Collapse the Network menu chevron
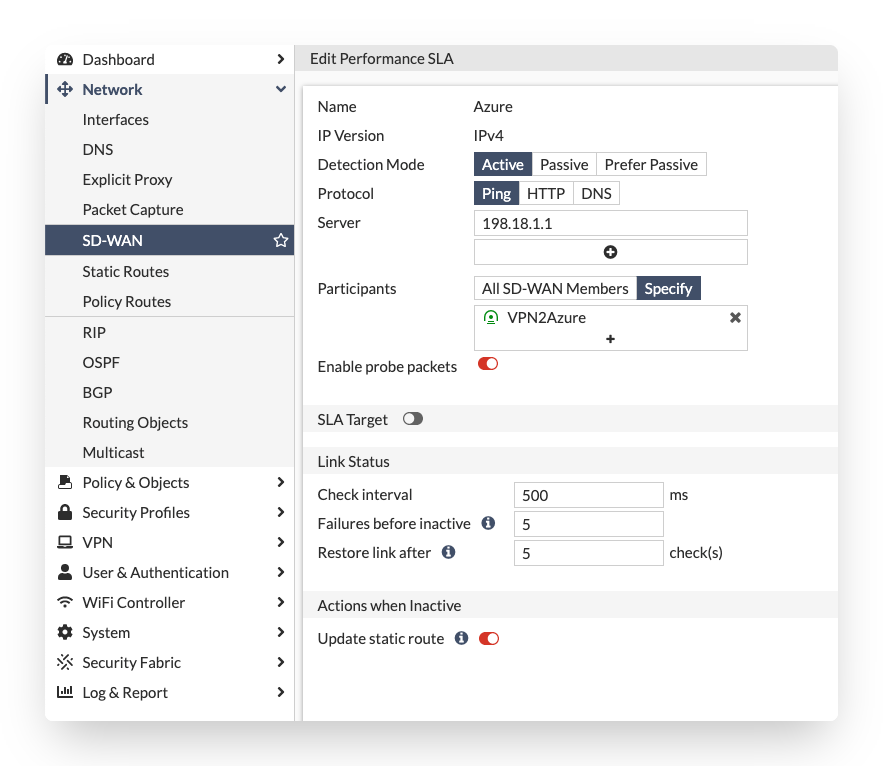883x766 pixels. [x=281, y=90]
